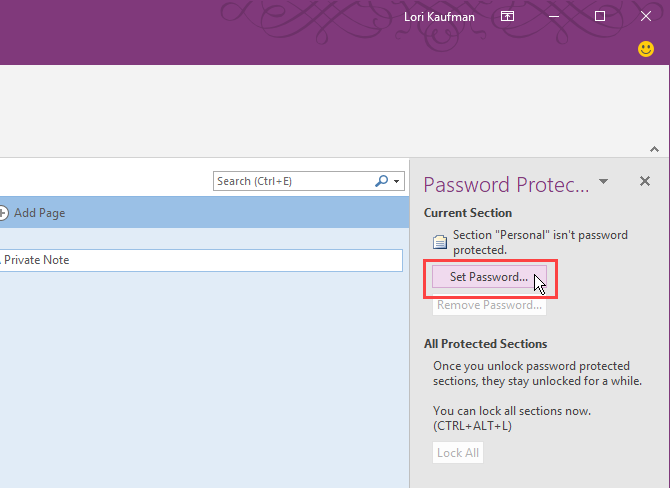Open the search scope dropdown arrow
This screenshot has width=670, height=488.
tap(397, 181)
